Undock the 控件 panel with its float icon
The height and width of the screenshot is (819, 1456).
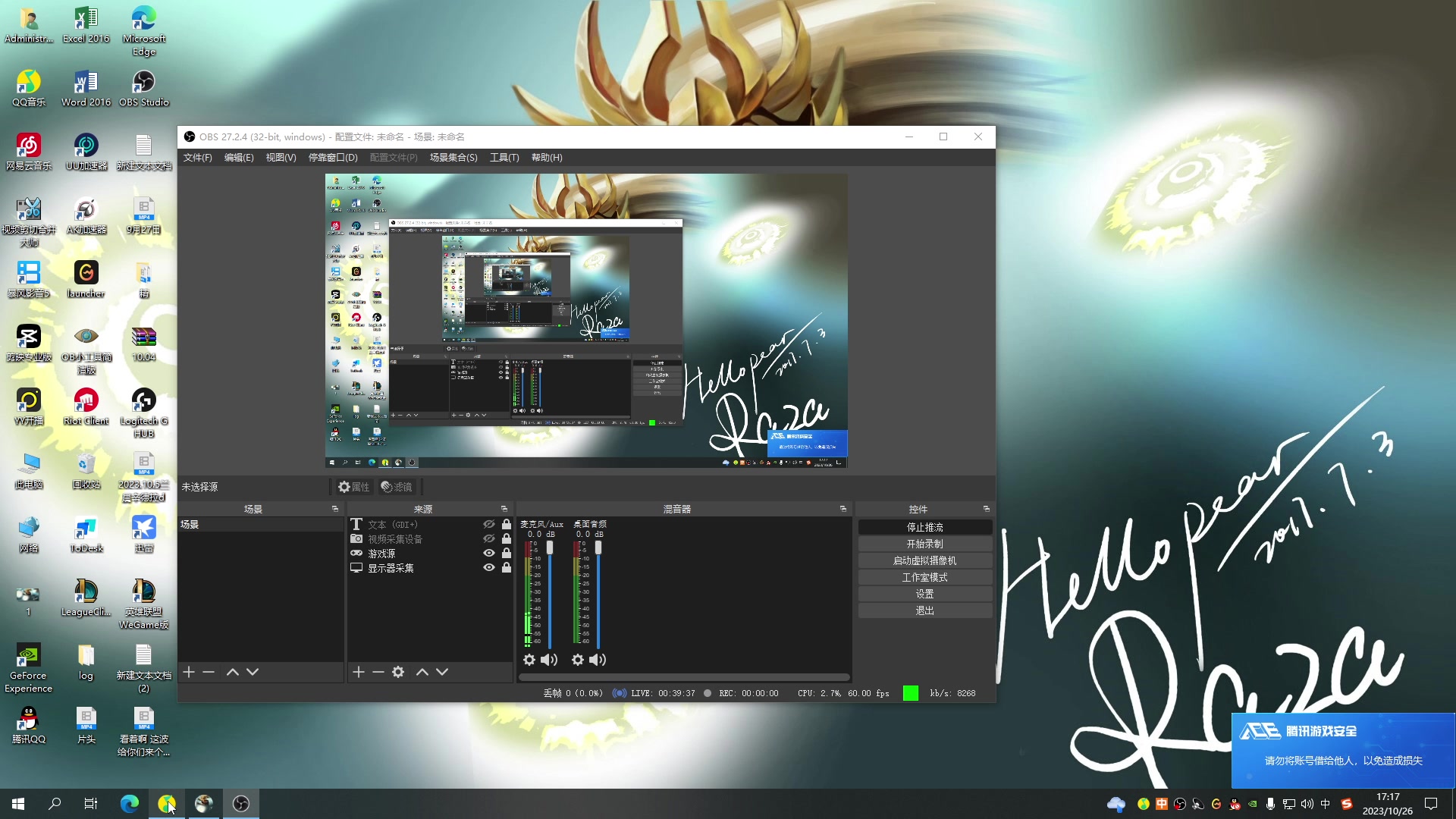pos(987,509)
